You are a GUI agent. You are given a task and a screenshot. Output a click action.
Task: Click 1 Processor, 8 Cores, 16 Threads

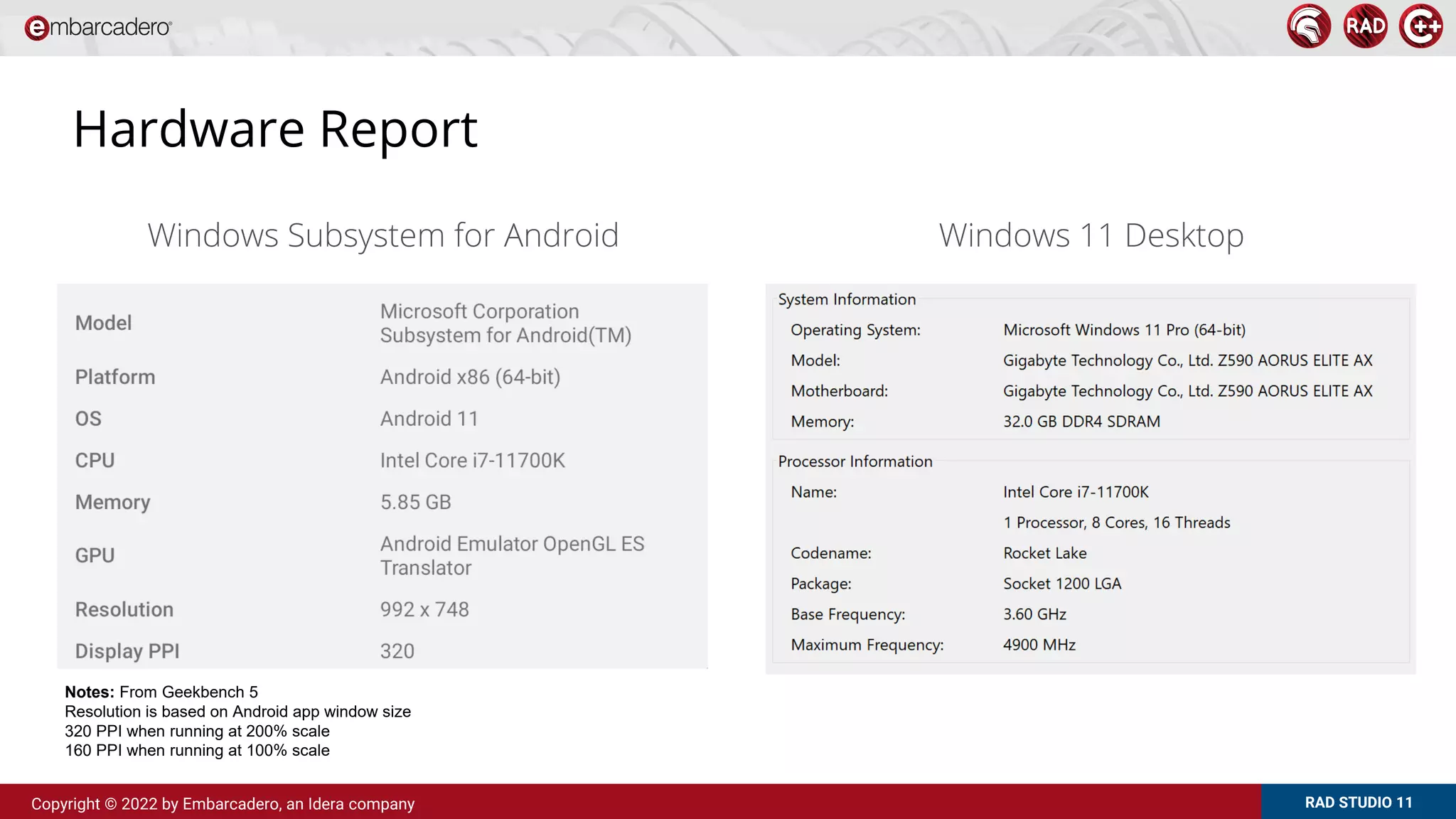(x=1116, y=523)
